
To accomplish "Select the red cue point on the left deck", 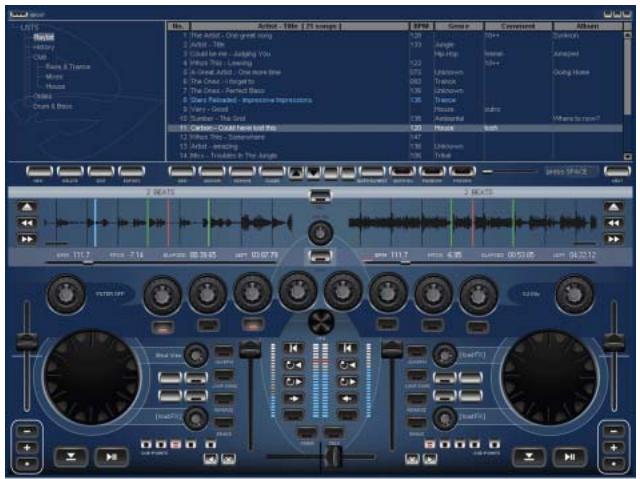I will click(x=176, y=444).
